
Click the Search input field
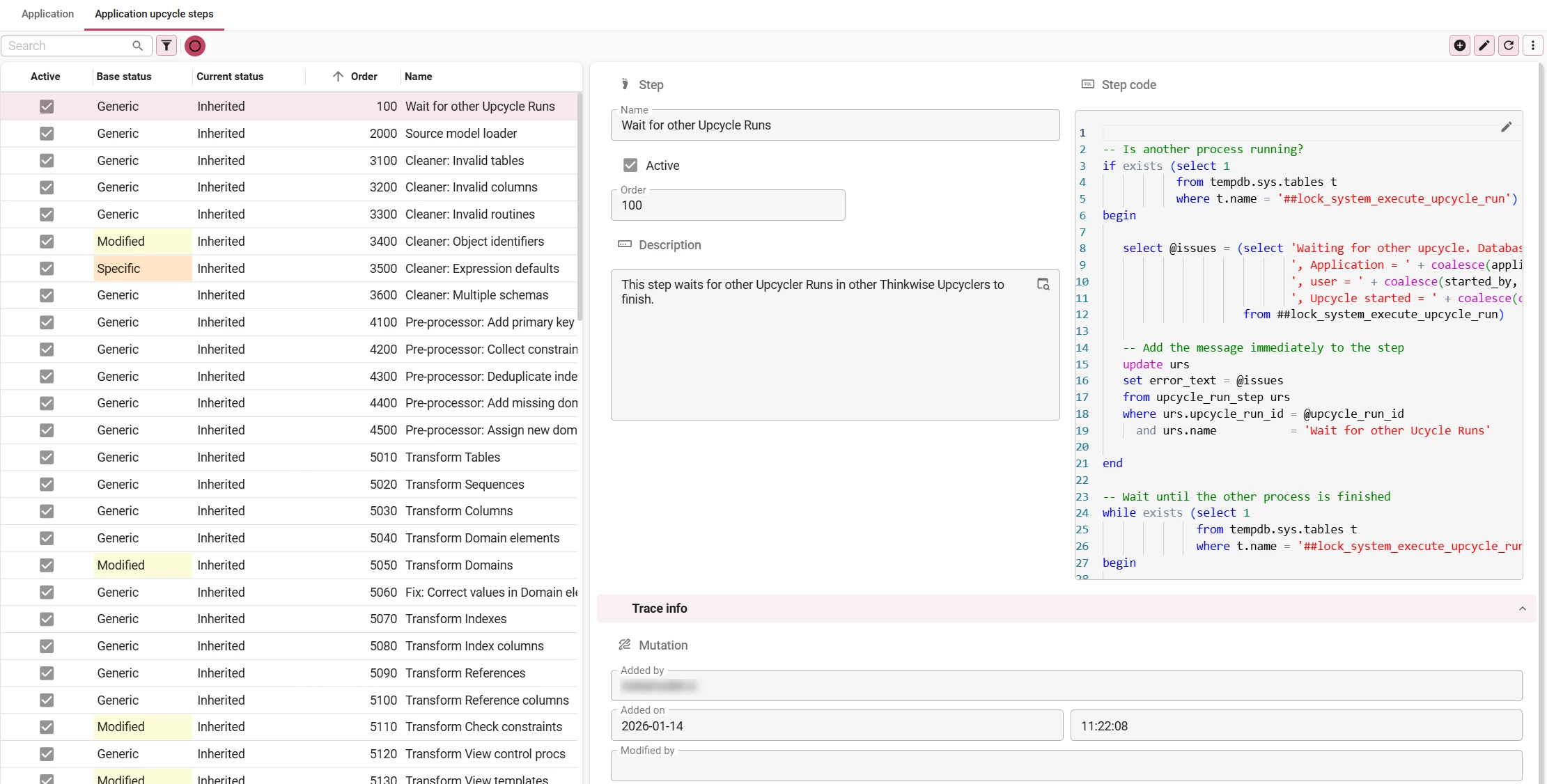66,46
